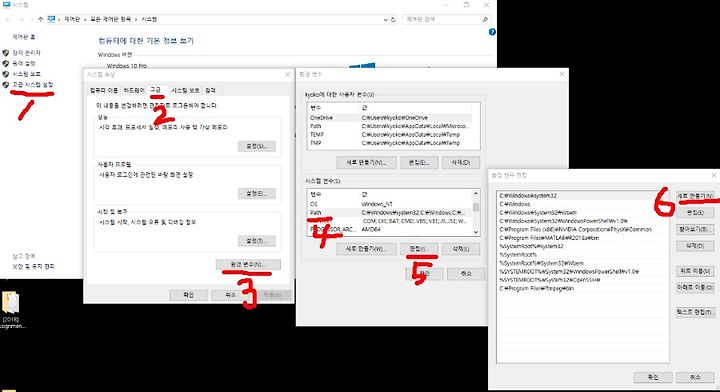Click 편집(I) under system variables
Image resolution: width=720 pixels, height=392 pixels.
[x=418, y=249]
